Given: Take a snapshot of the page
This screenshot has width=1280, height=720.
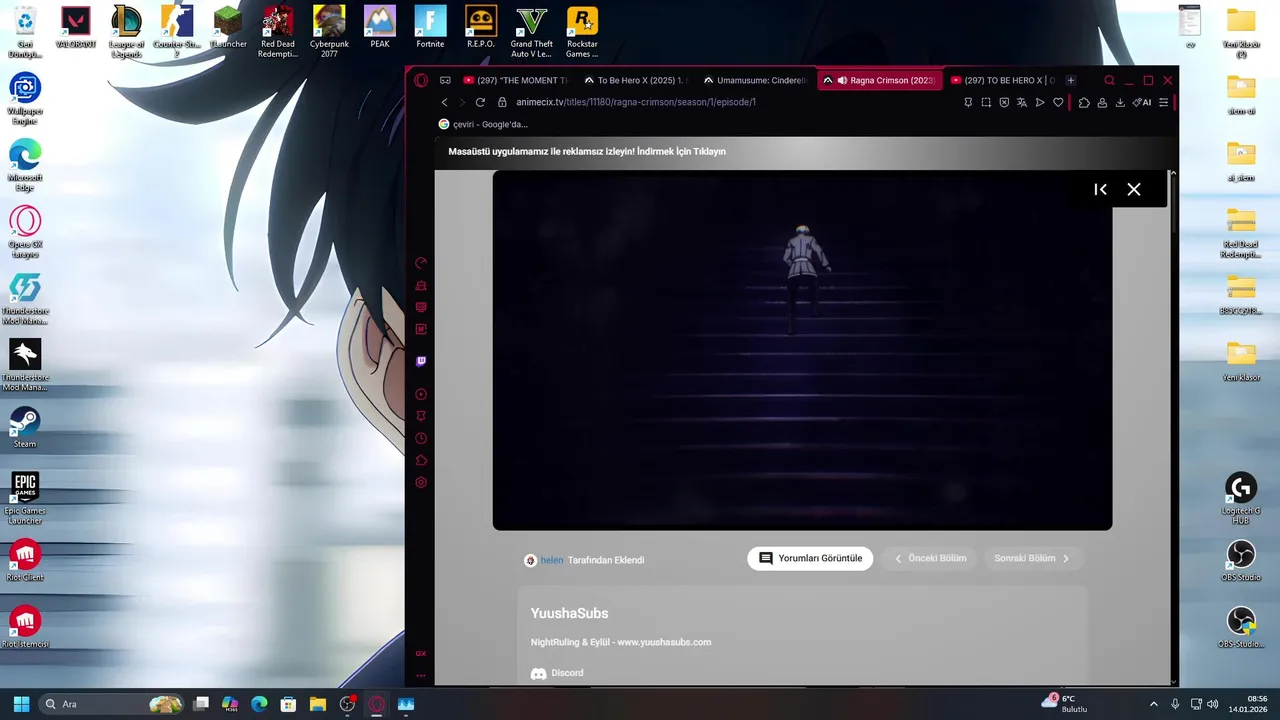Looking at the screenshot, I should coord(986,102).
